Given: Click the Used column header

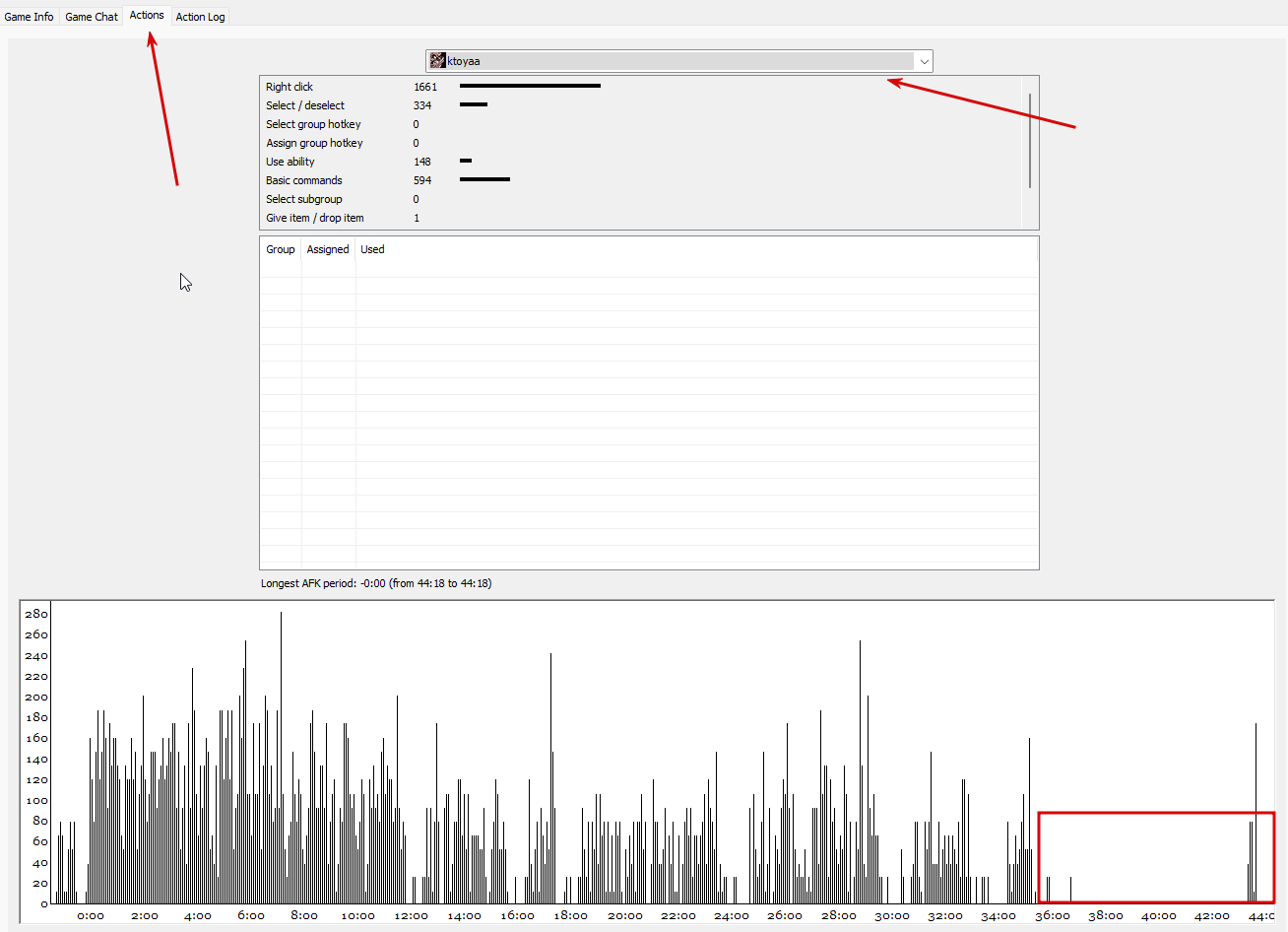Looking at the screenshot, I should pos(372,249).
